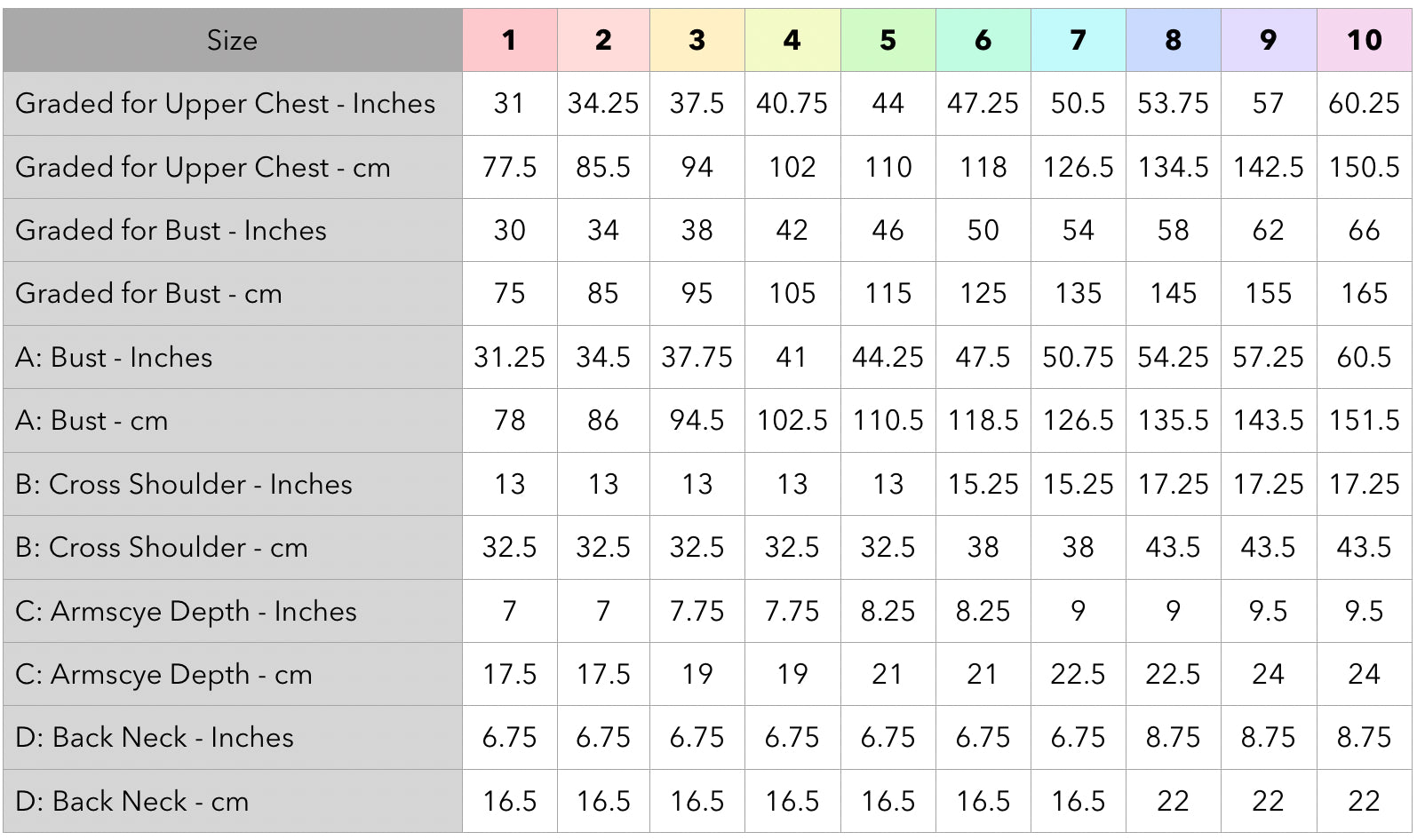Screen dimensions: 1417x840
Task: Click the pink size 1 header cell
Action: (x=509, y=40)
